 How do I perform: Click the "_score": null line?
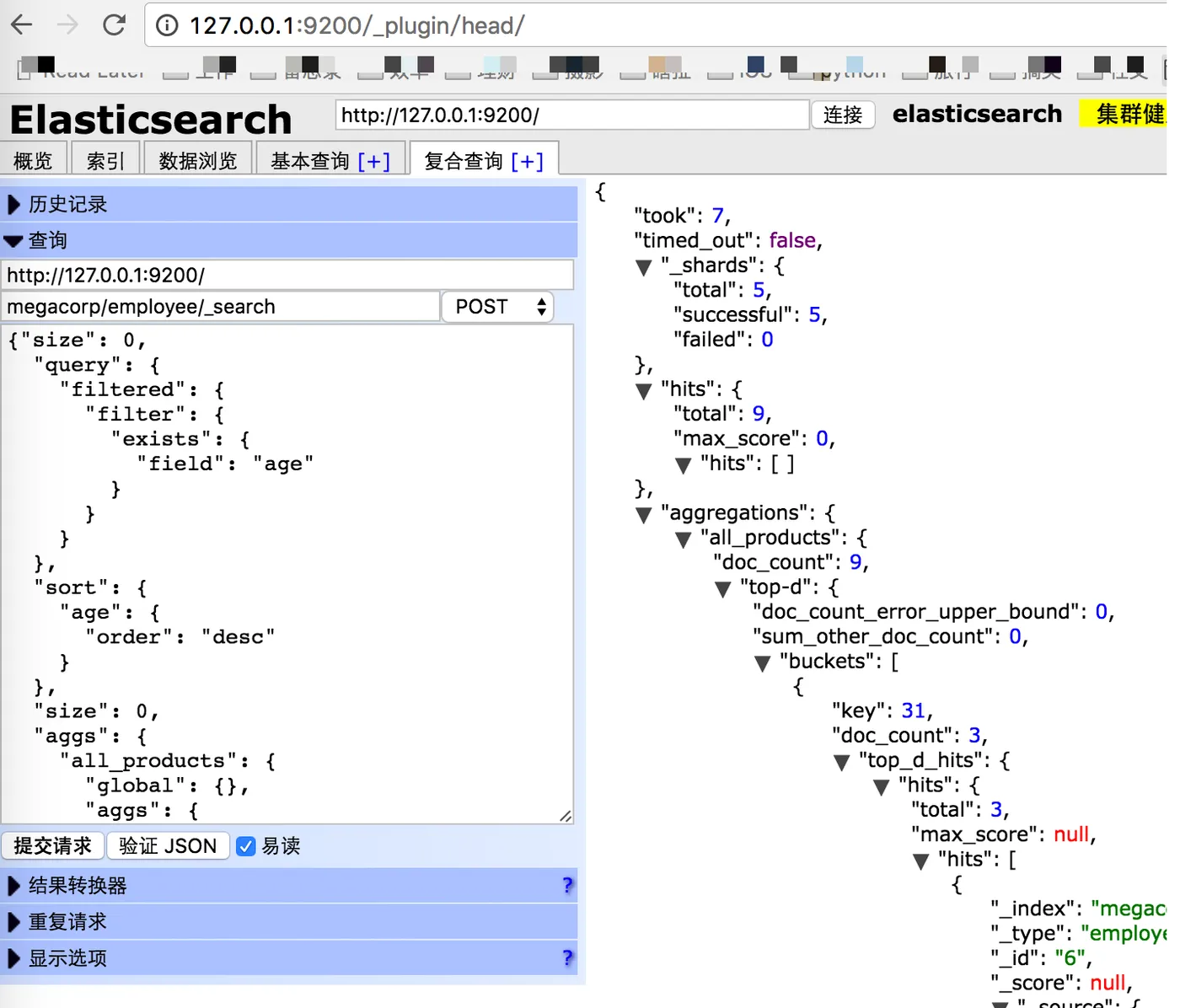pyautogui.click(x=1061, y=983)
